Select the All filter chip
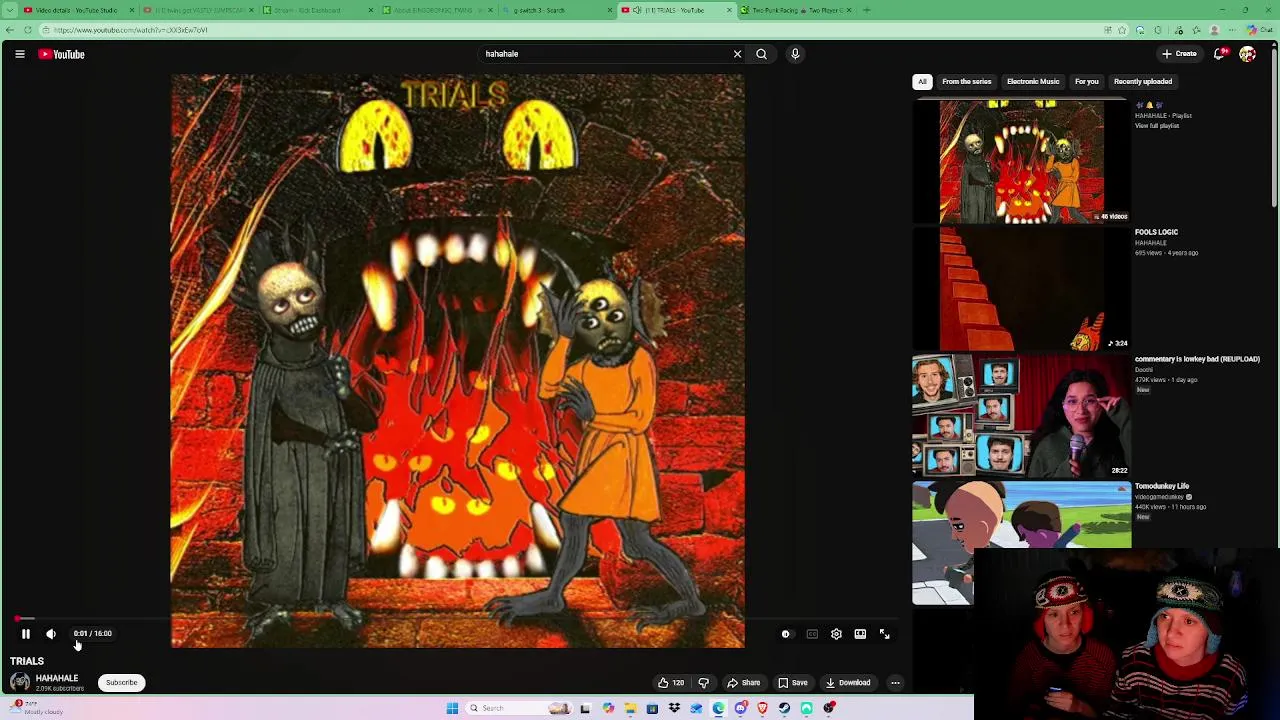This screenshot has height=720, width=1280. [x=922, y=82]
